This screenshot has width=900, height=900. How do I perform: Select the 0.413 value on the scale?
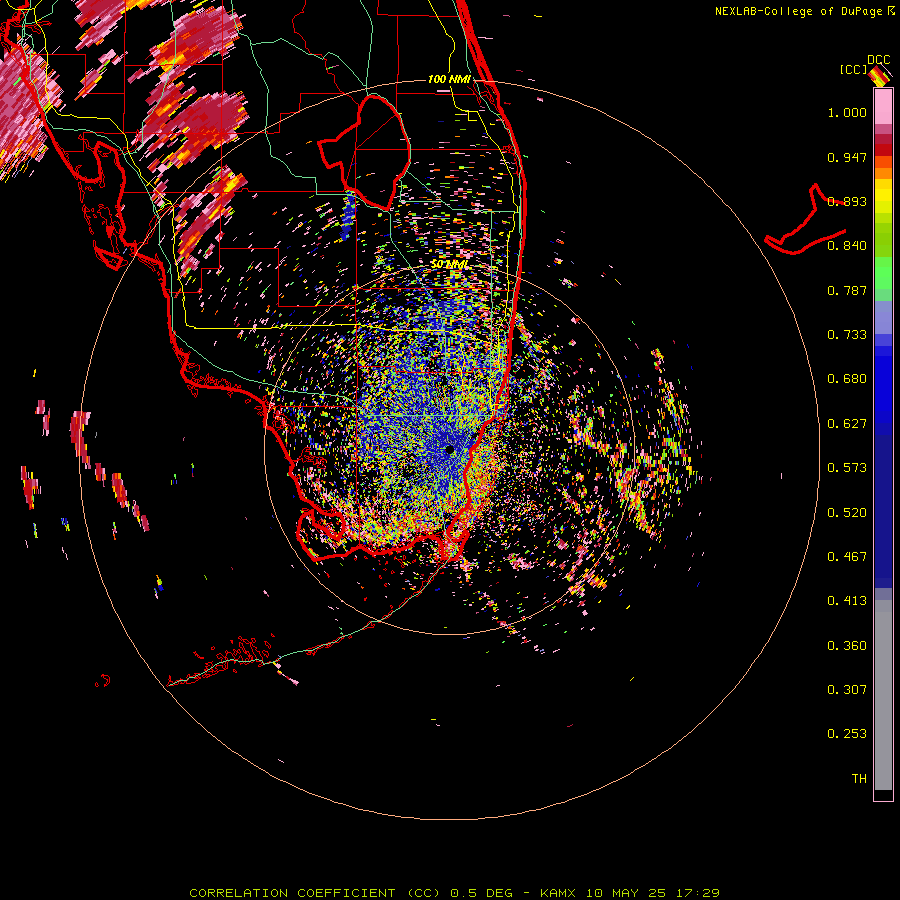(x=847, y=601)
